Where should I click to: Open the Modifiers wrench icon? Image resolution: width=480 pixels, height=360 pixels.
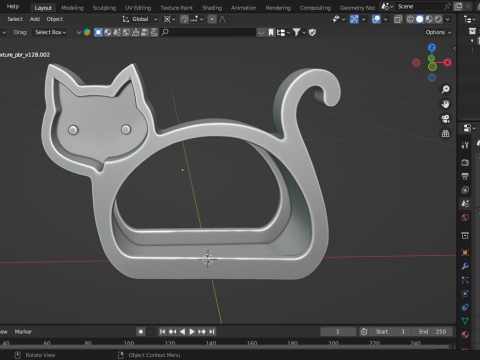point(465,266)
